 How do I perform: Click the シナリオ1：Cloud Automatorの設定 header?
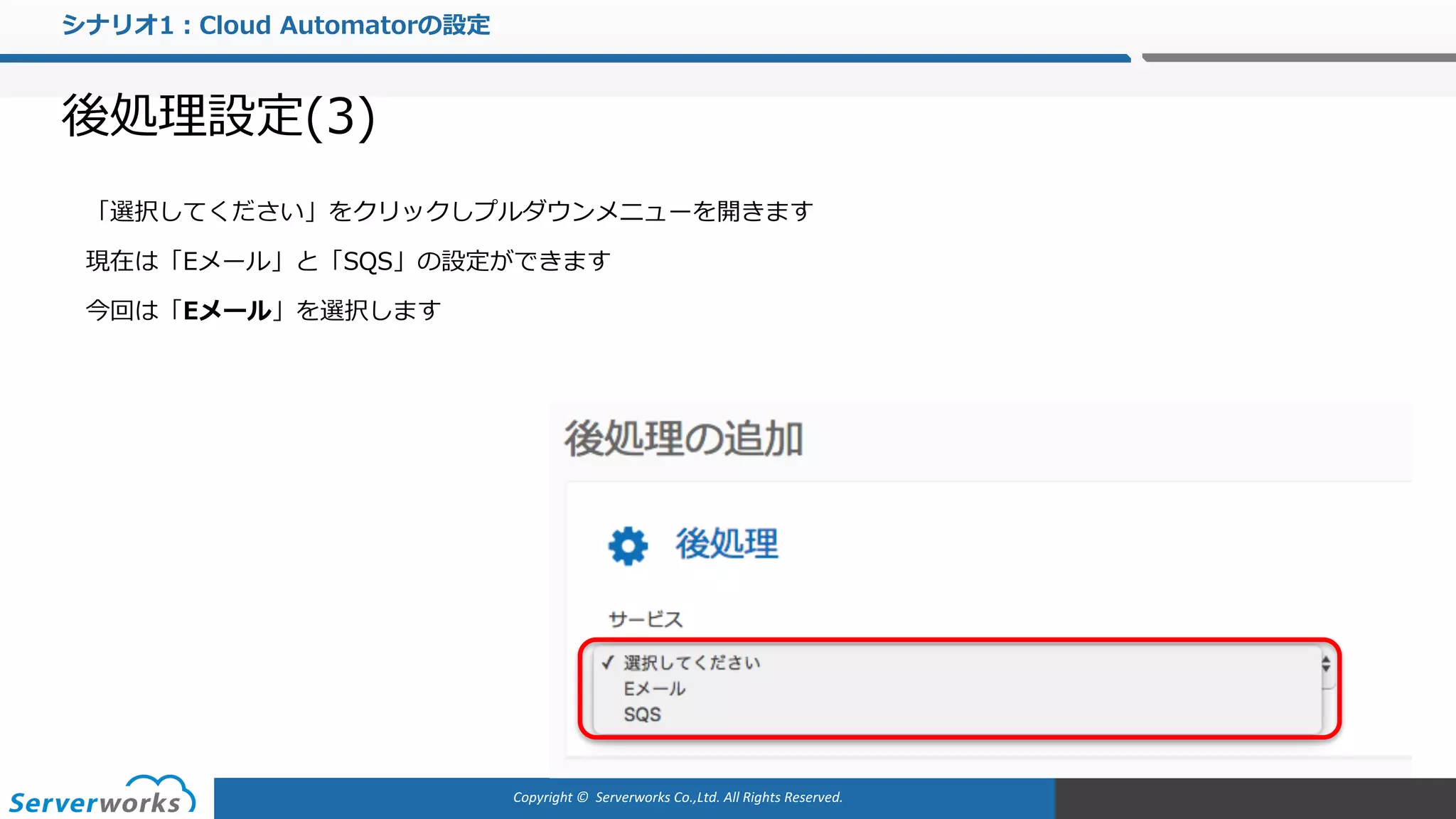pyautogui.click(x=276, y=26)
